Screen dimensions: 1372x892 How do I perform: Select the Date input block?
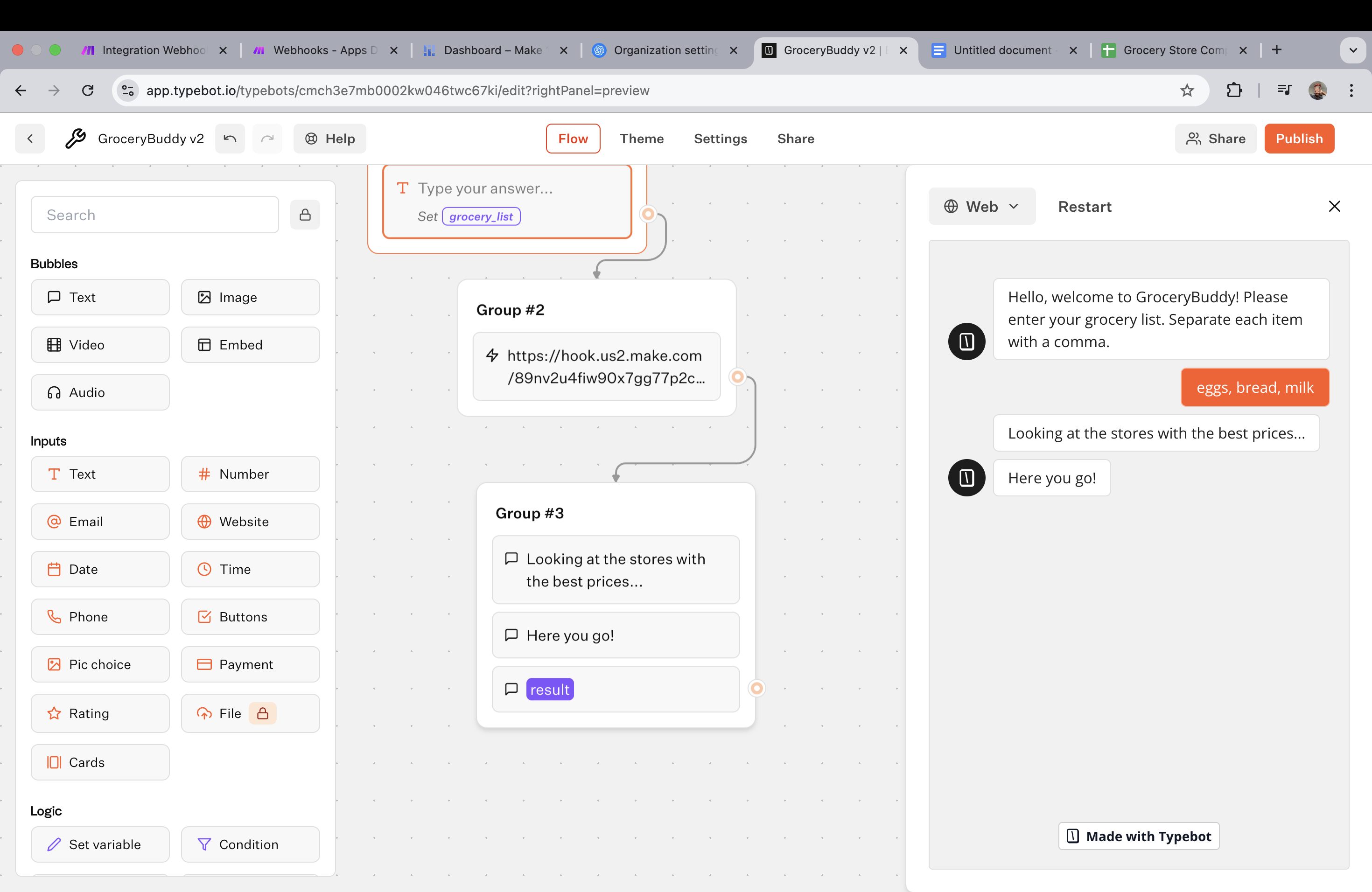[100, 569]
